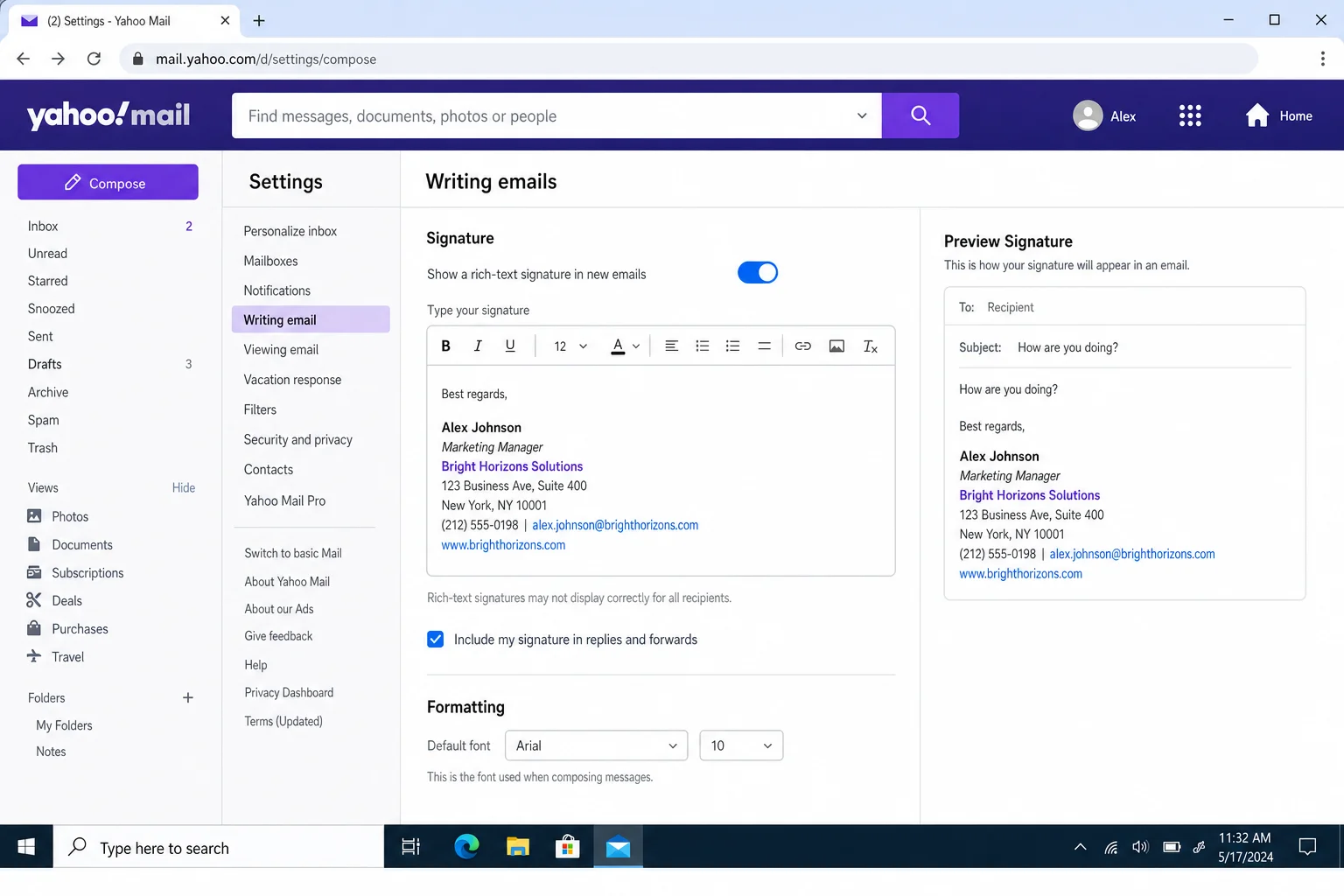Open text alignment options in signature toolbar
This screenshot has width=1344, height=896.
coord(671,346)
